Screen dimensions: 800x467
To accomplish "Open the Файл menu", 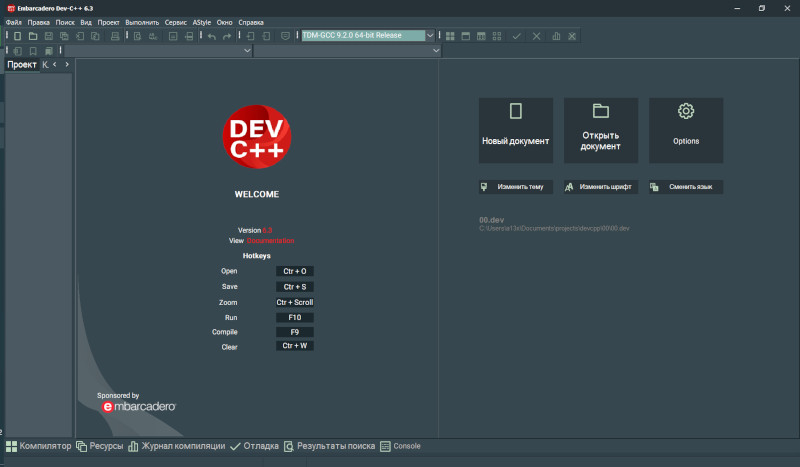I will tap(14, 22).
